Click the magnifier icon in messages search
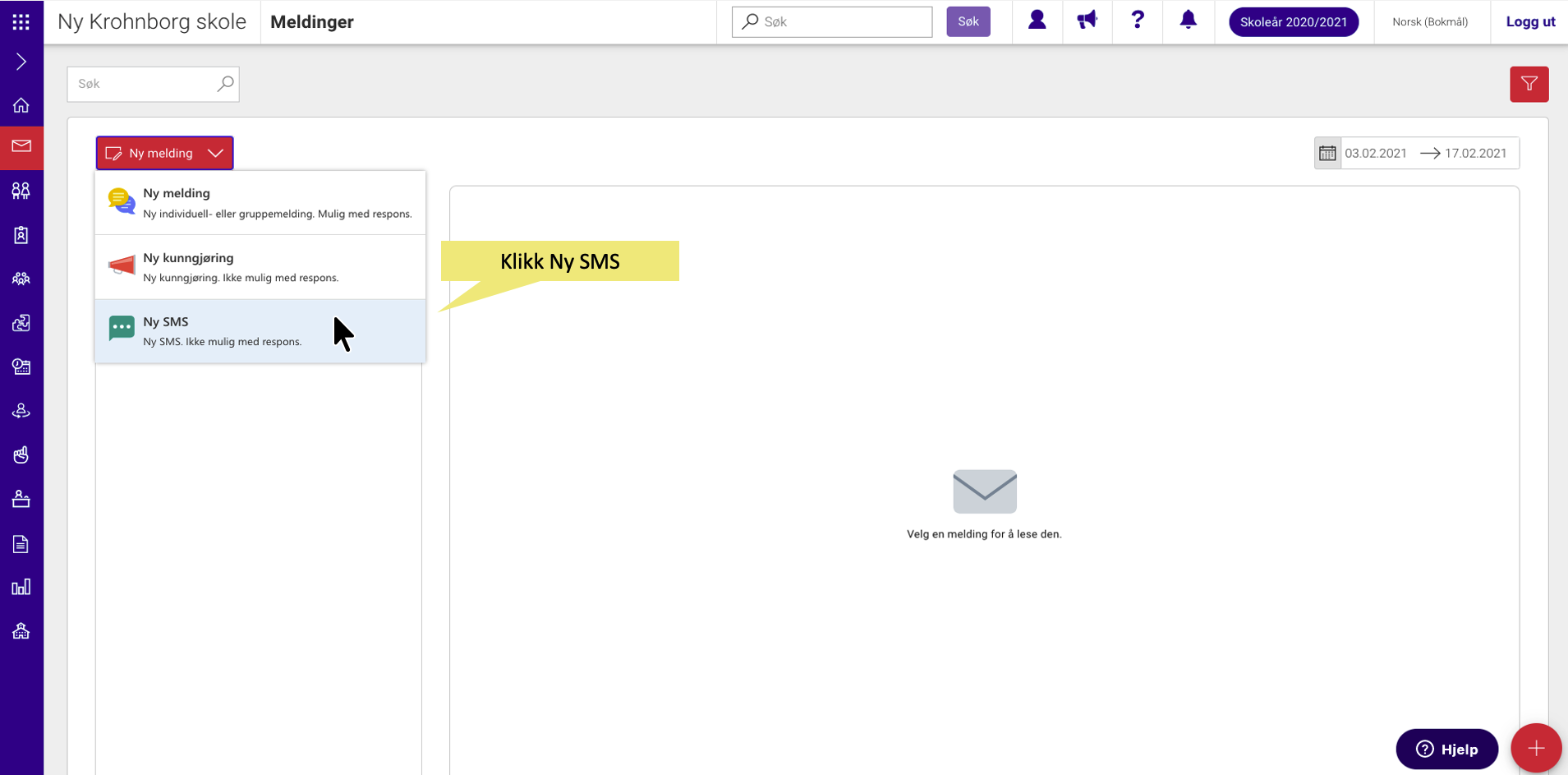This screenshot has height=775, width=1568. pos(225,84)
